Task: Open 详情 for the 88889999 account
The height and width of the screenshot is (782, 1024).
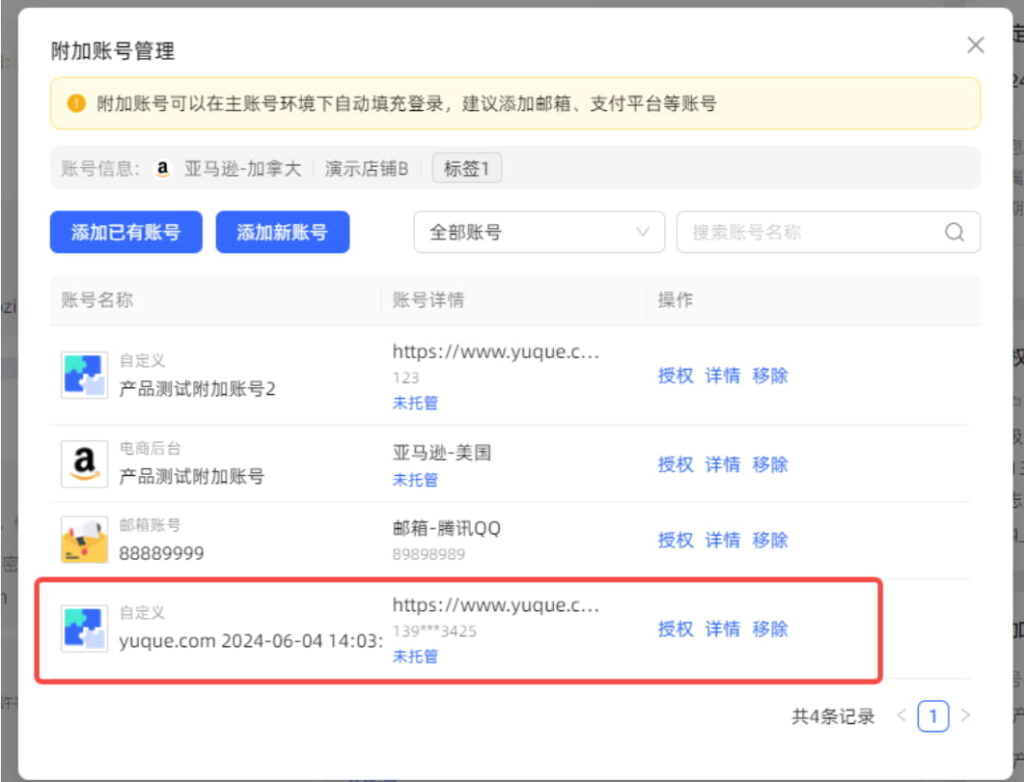Action: click(722, 540)
